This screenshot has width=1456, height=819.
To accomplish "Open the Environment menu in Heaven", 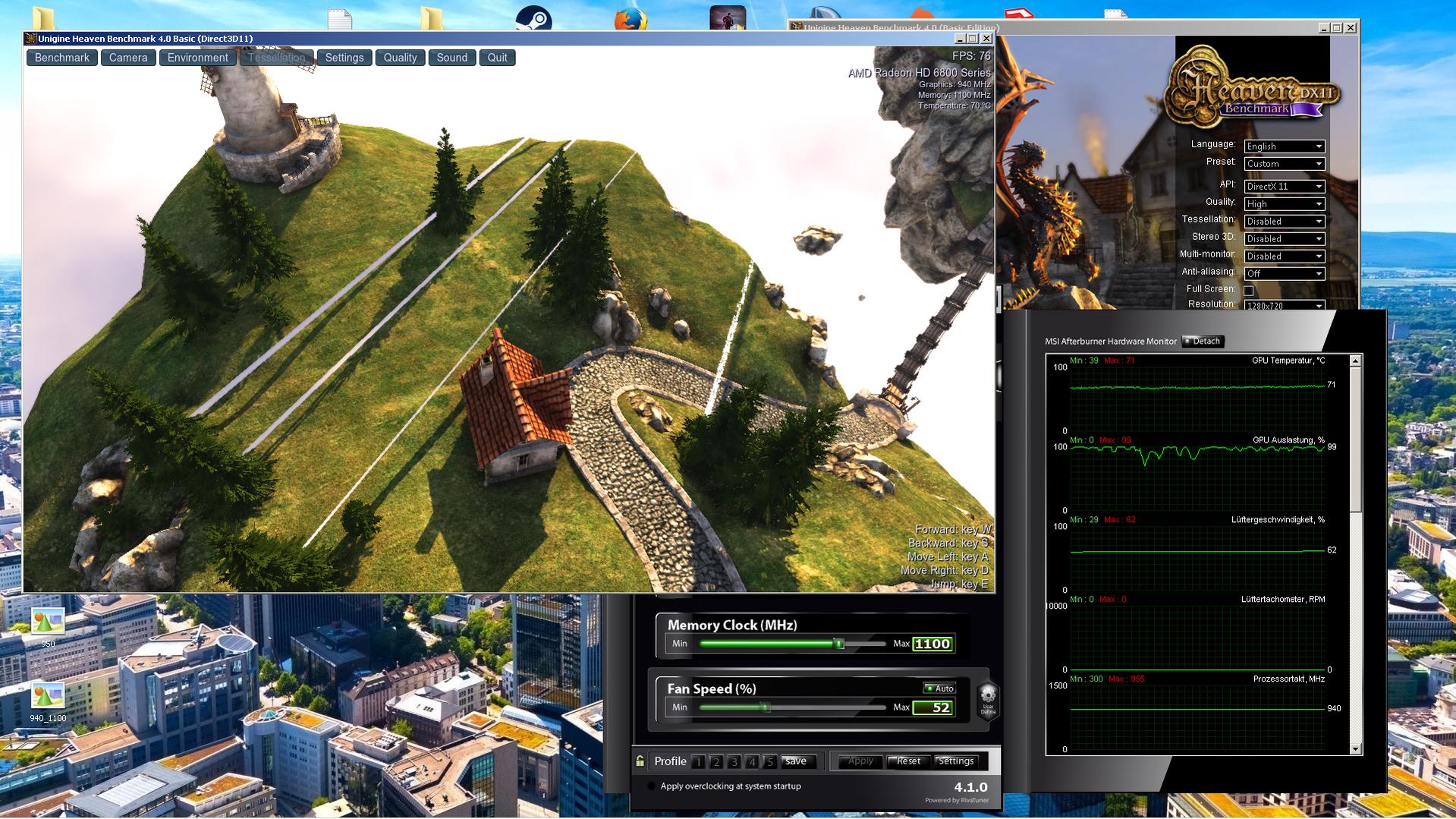I will [198, 58].
